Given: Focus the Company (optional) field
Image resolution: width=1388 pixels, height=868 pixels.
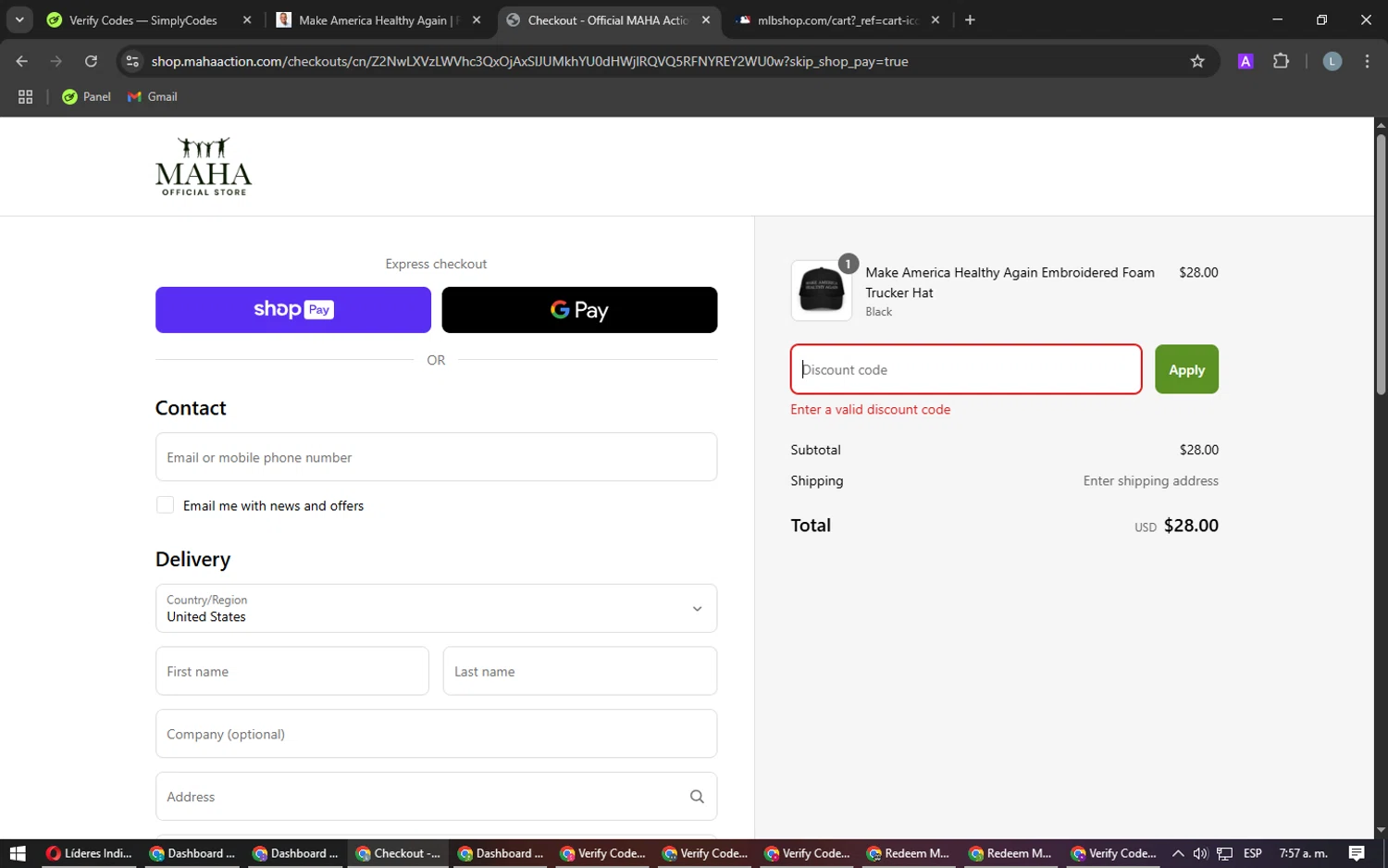Looking at the screenshot, I should point(436,734).
